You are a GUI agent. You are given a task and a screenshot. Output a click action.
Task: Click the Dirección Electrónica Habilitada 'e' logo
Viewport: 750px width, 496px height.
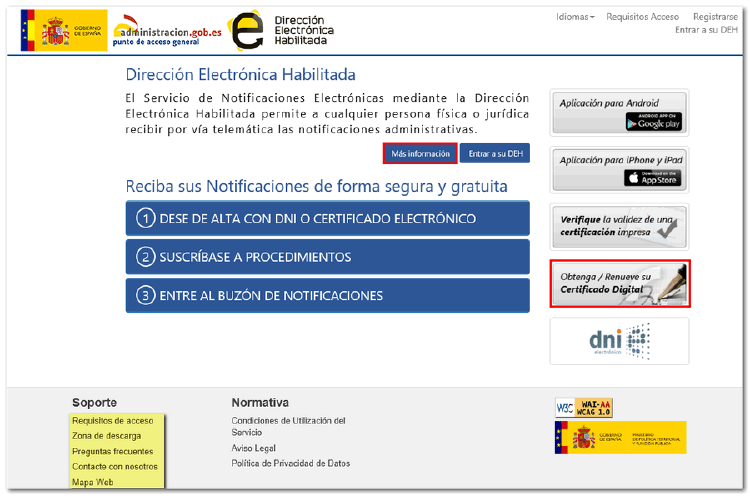click(245, 30)
